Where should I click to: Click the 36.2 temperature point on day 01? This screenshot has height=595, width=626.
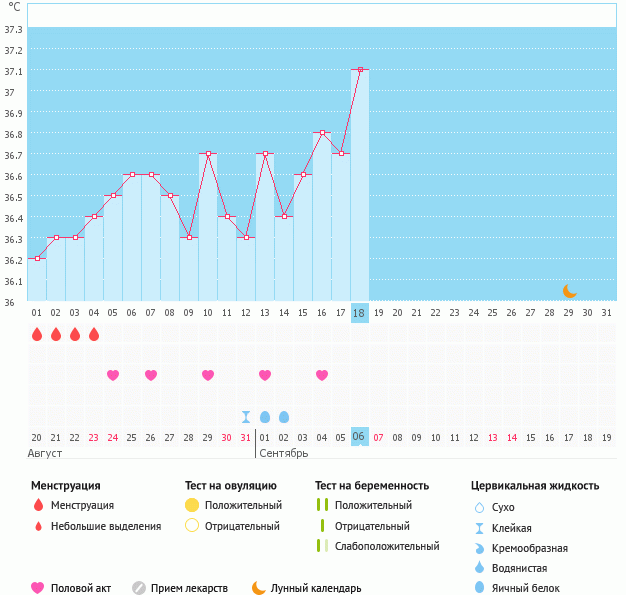37,258
